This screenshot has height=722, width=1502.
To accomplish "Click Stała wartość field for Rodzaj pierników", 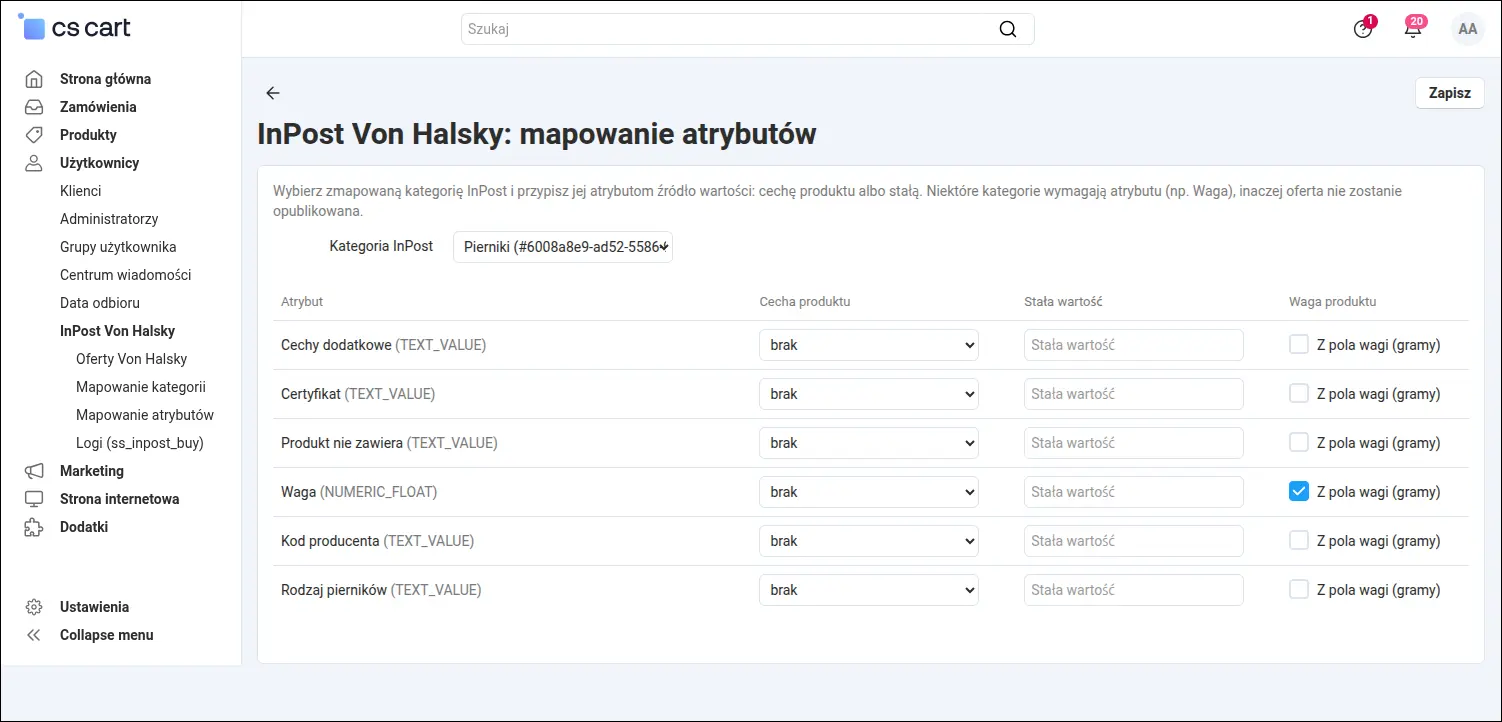I will coord(1134,590).
